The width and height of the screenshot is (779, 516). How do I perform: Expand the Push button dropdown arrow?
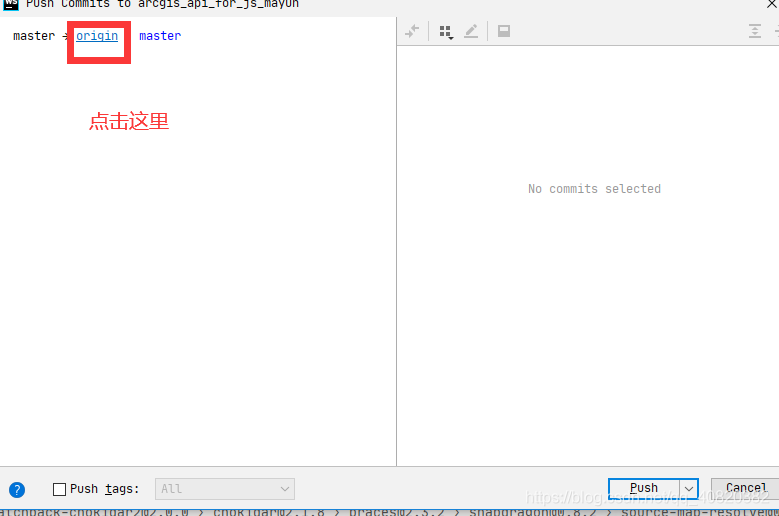point(689,489)
